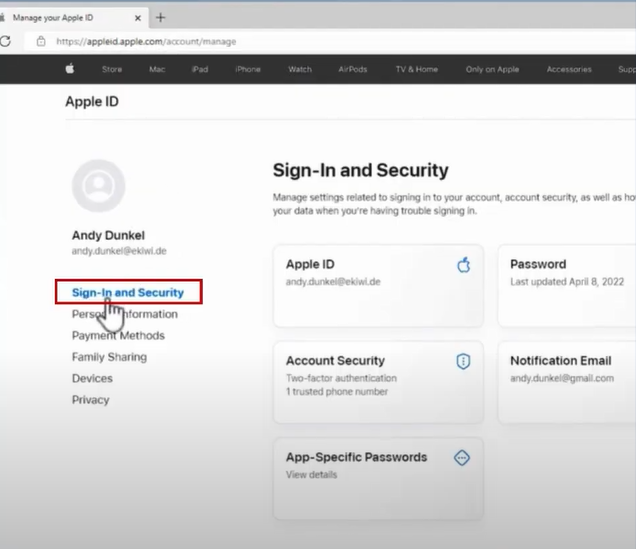Open Only on Apple menu
Screen dimensions: 636x549
pos(492,69)
